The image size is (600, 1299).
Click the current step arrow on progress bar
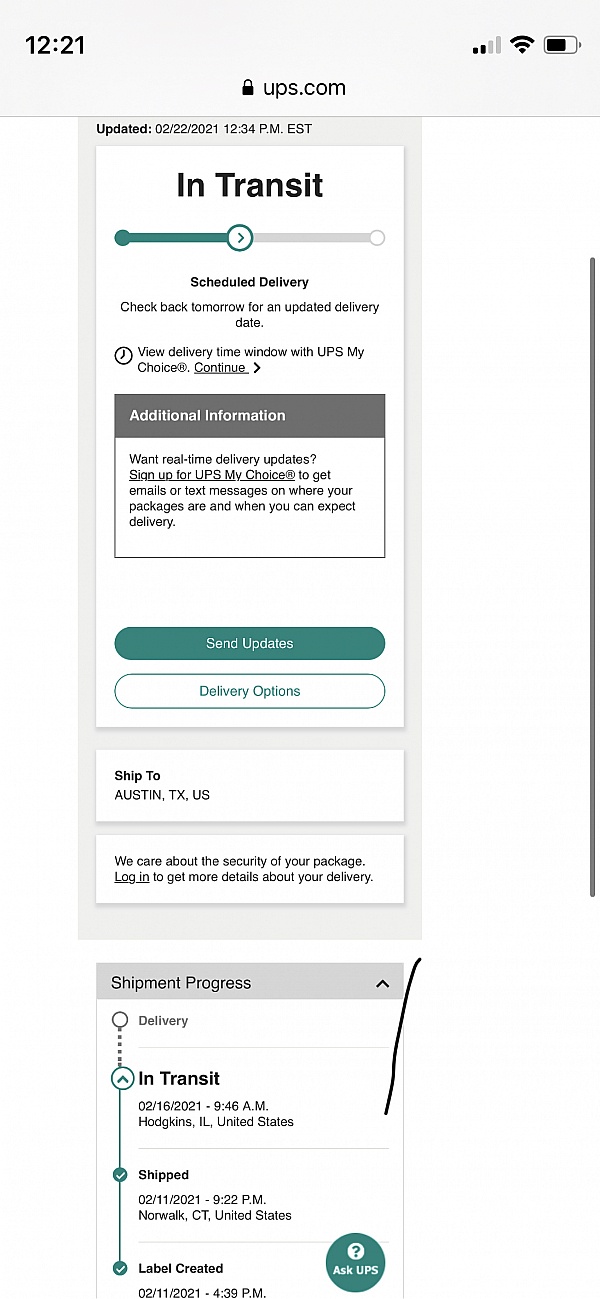[239, 238]
